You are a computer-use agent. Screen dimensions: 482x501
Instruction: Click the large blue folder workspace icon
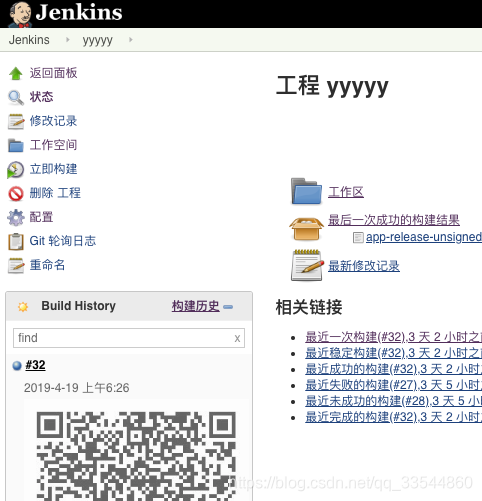pos(306,191)
